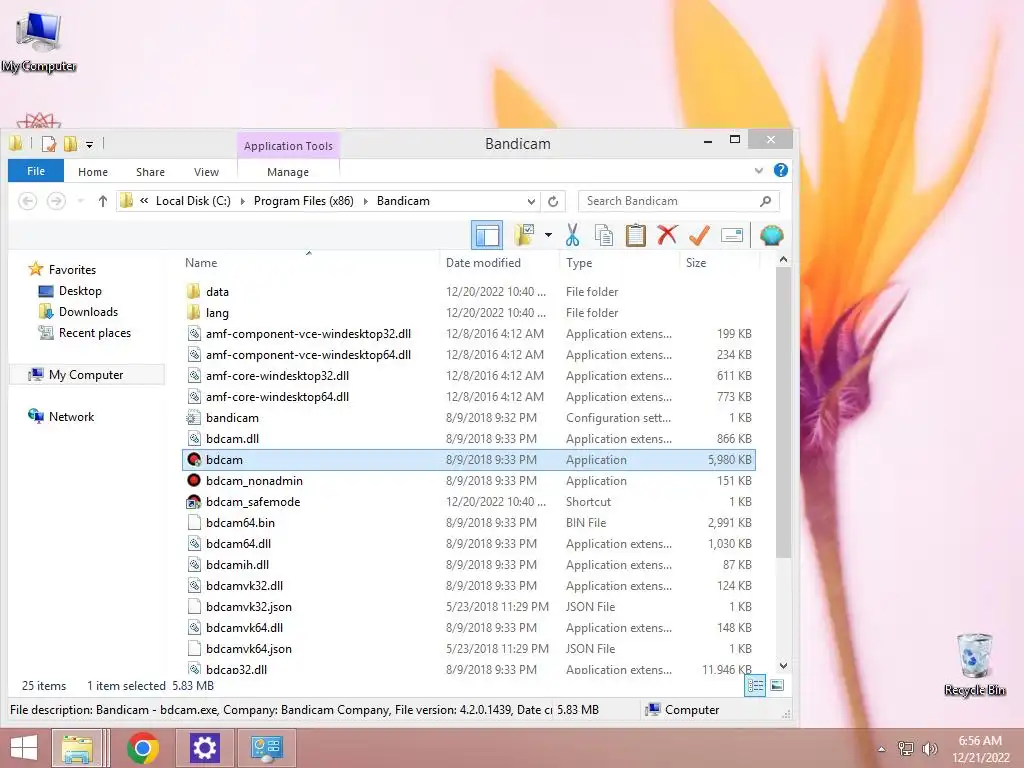This screenshot has height=768, width=1024.
Task: Open Chrome from the taskbar
Action: (143, 748)
